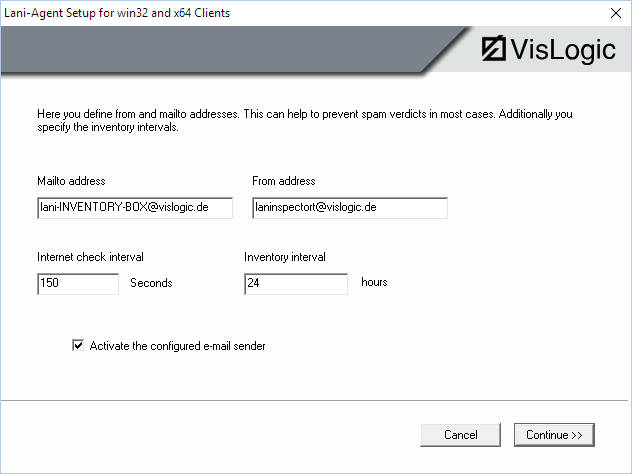Click the Lani-Agent Setup title bar text
Viewport: 632px width, 474px height.
pos(118,13)
